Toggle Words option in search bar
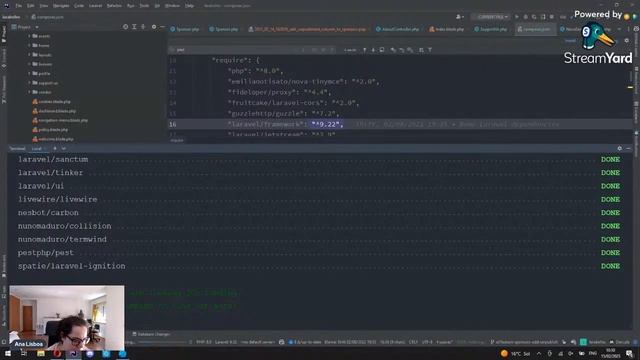 [323, 50]
